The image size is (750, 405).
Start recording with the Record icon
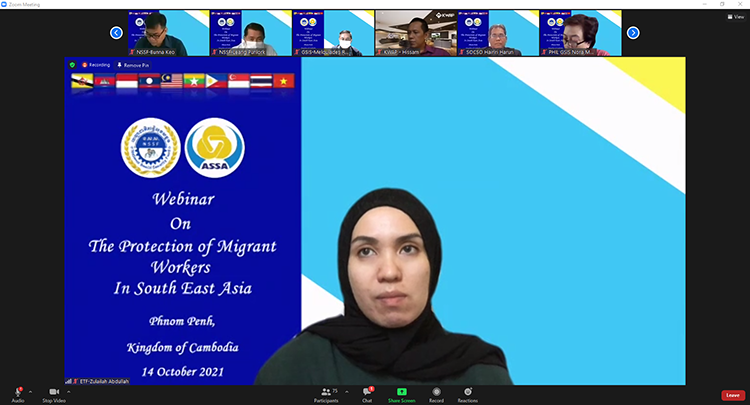[x=435, y=391]
